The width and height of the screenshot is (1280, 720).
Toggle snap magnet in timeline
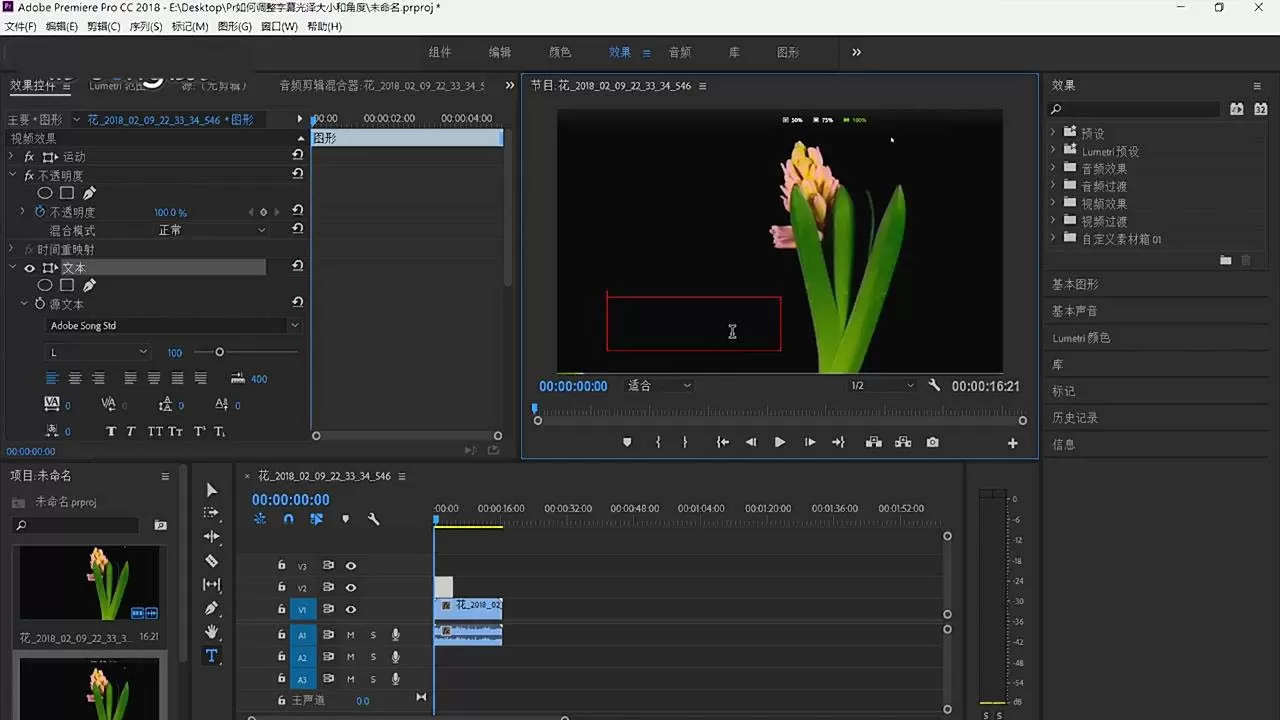[x=288, y=519]
